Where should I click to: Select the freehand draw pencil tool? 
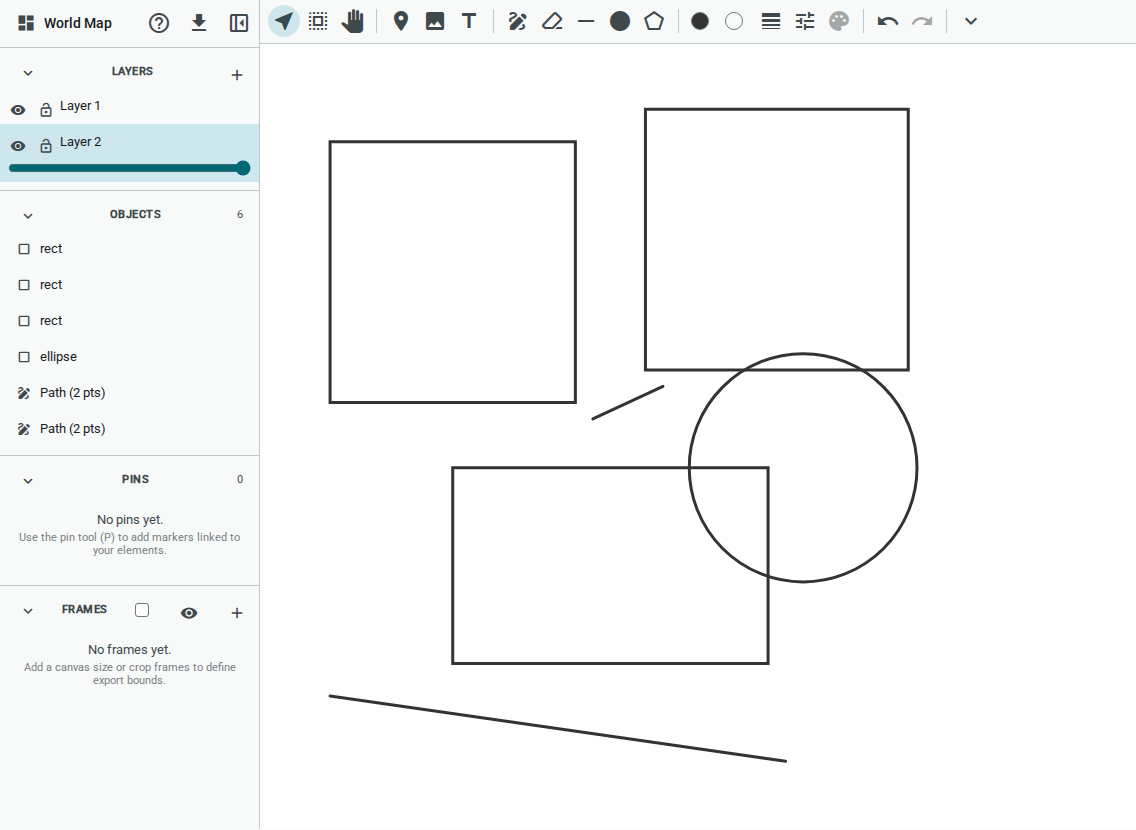tap(517, 21)
